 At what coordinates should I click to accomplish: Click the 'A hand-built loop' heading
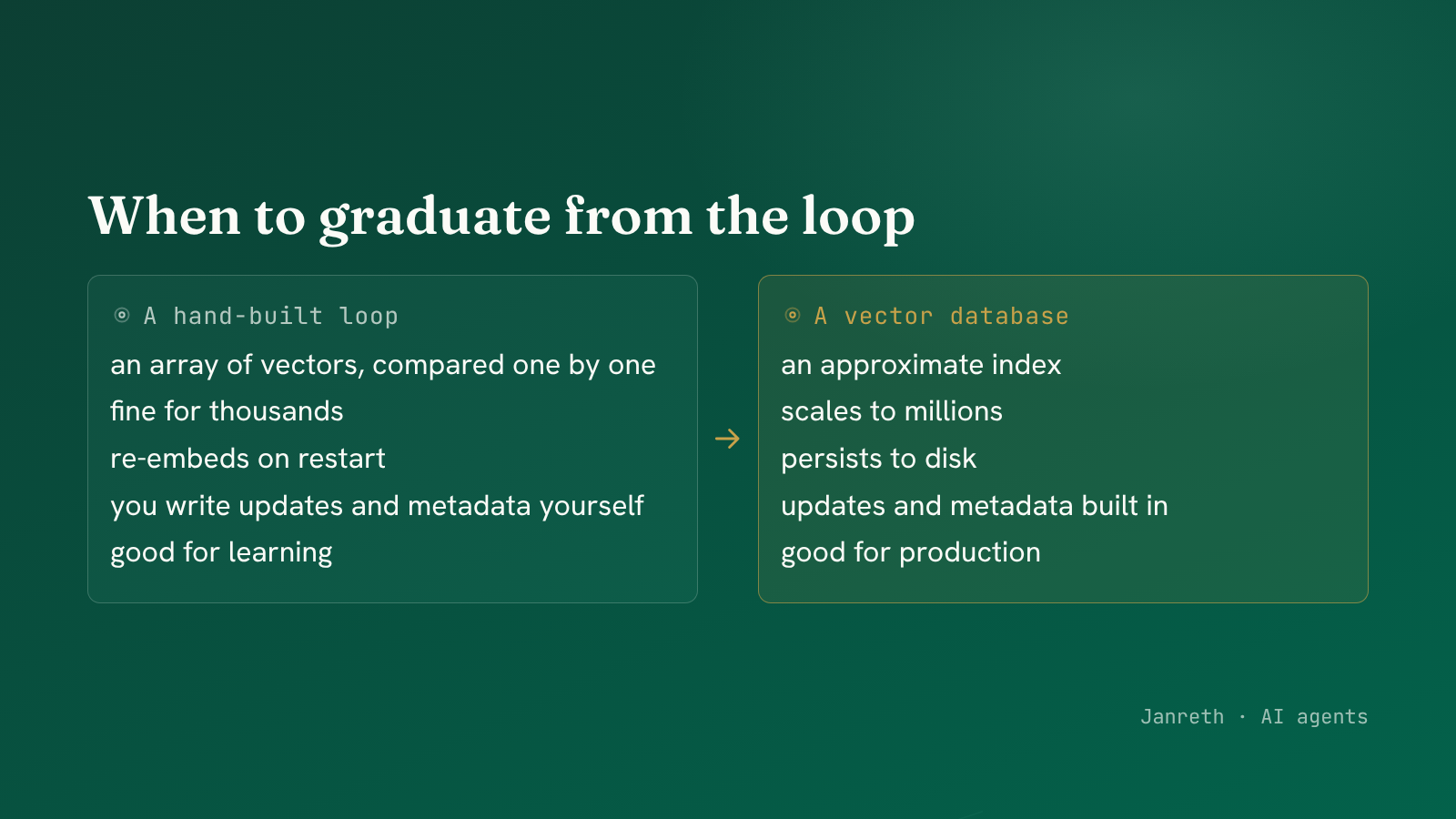click(271, 316)
